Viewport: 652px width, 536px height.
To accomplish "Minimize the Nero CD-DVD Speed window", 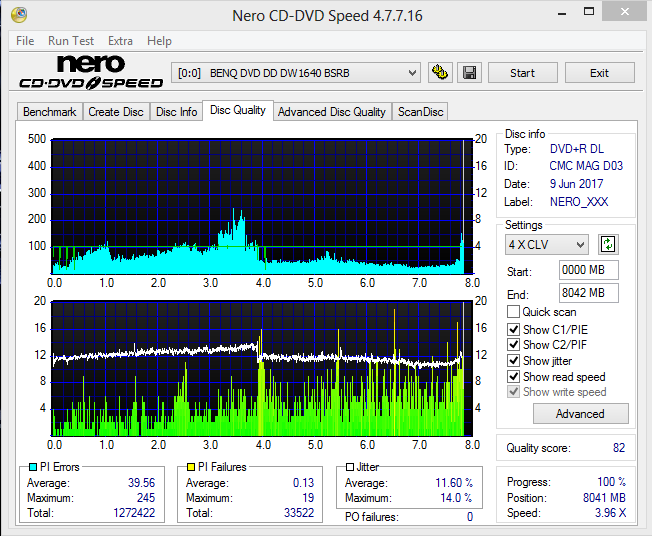I will (562, 12).
